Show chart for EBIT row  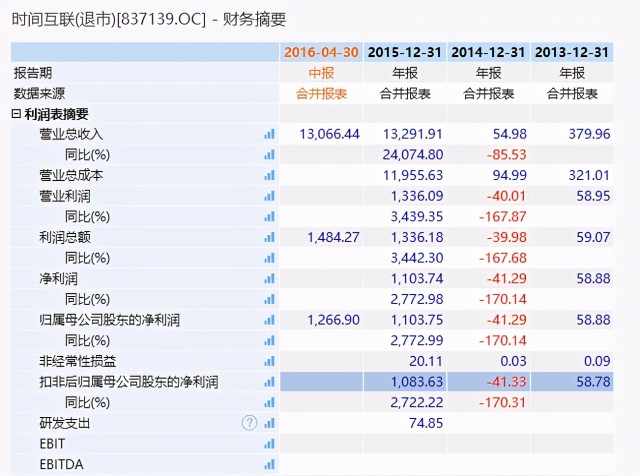pos(269,444)
